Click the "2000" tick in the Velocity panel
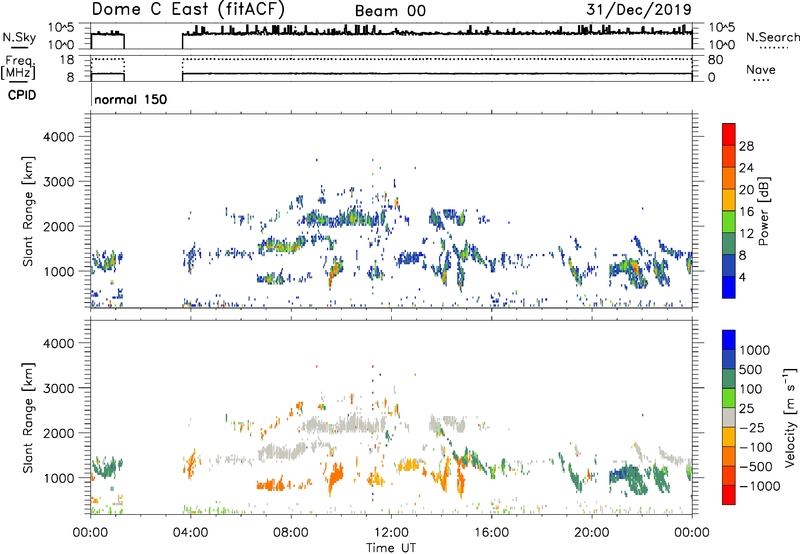800x554 pixels. coord(58,433)
